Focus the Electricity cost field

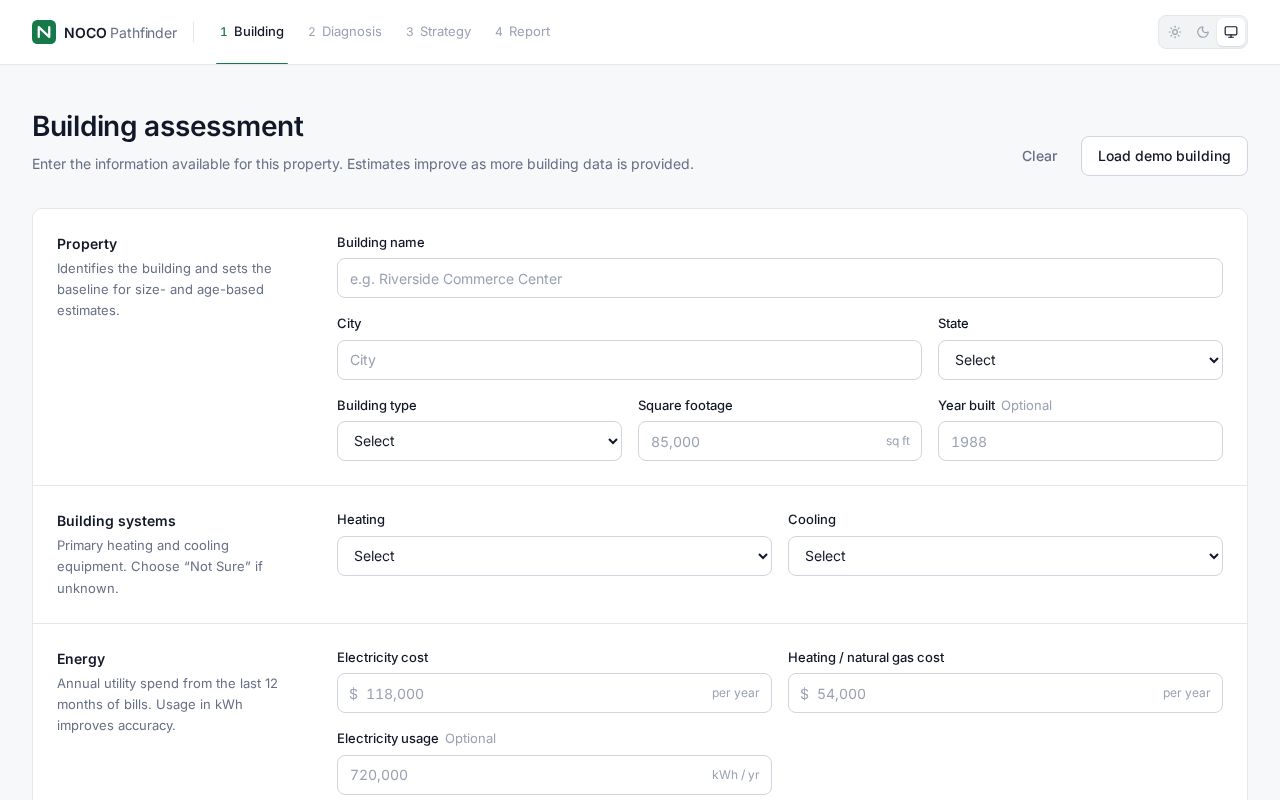554,693
